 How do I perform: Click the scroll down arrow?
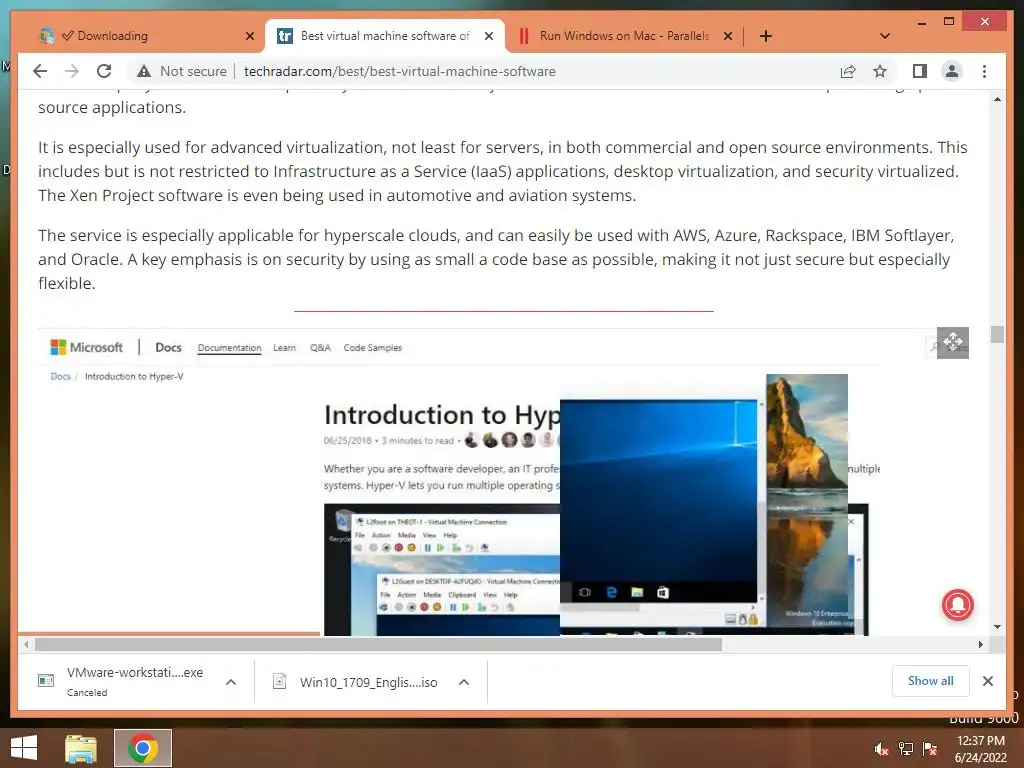(x=997, y=627)
